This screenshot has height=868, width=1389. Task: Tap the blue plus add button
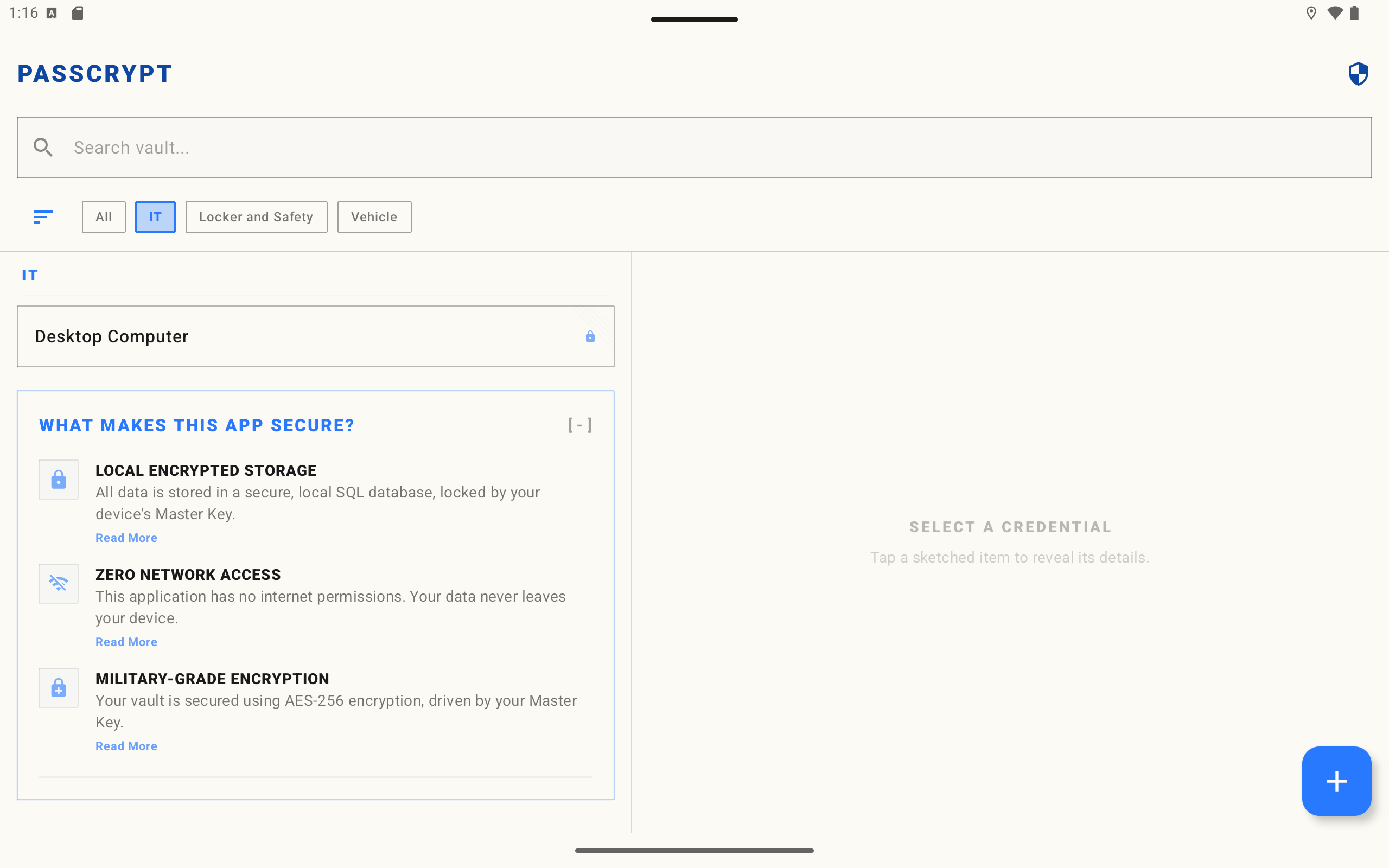point(1336,781)
